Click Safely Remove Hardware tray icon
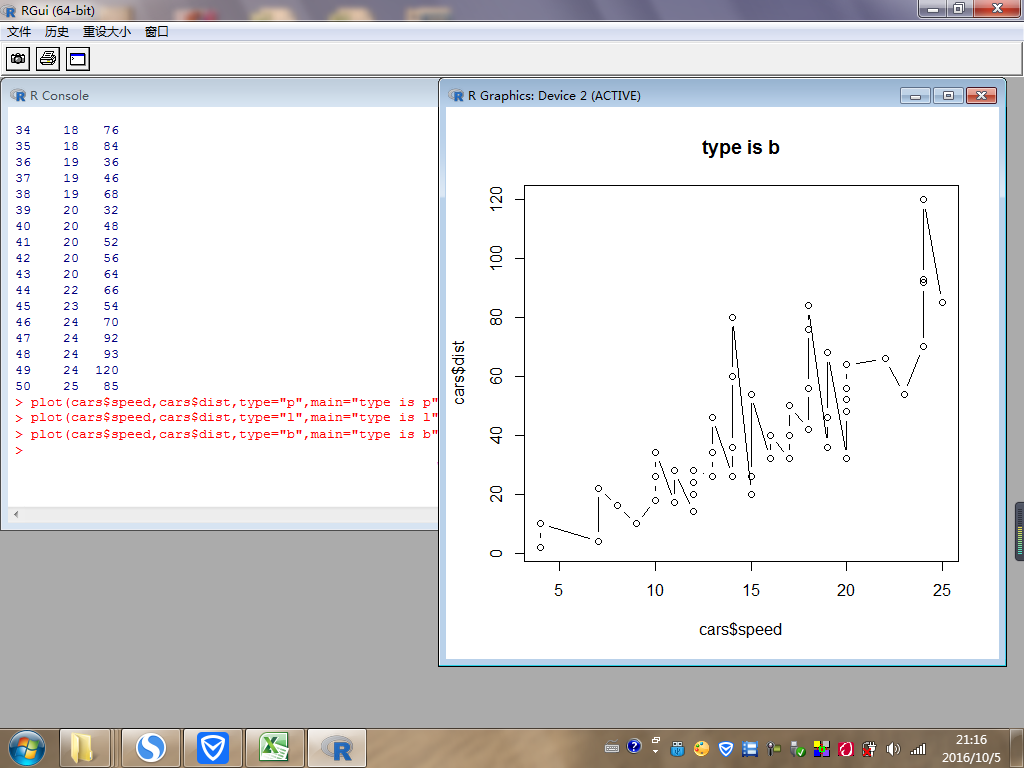Image resolution: width=1024 pixels, height=768 pixels. 797,749
